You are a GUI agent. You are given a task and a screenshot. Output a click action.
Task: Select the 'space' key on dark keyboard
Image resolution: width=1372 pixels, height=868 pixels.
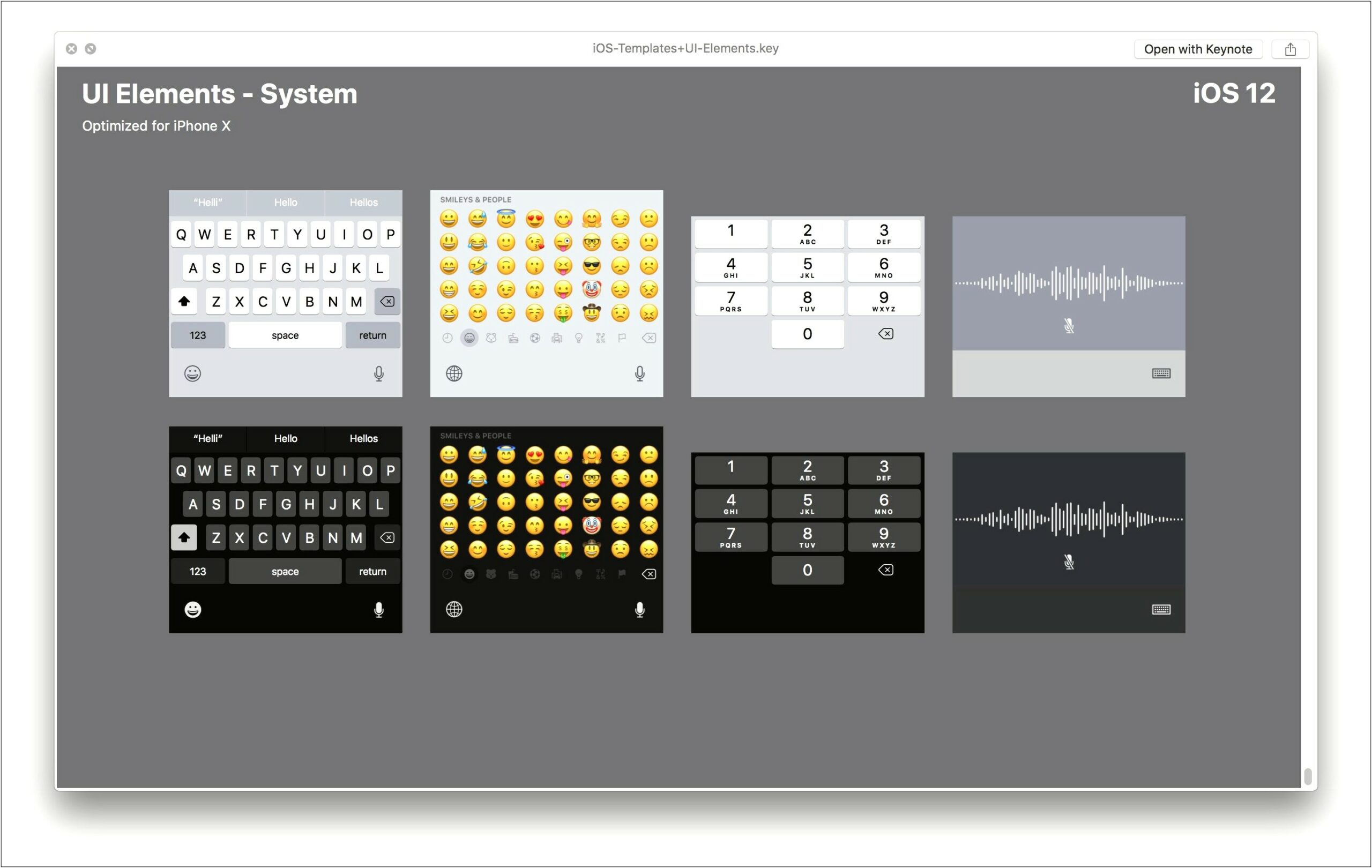click(284, 570)
